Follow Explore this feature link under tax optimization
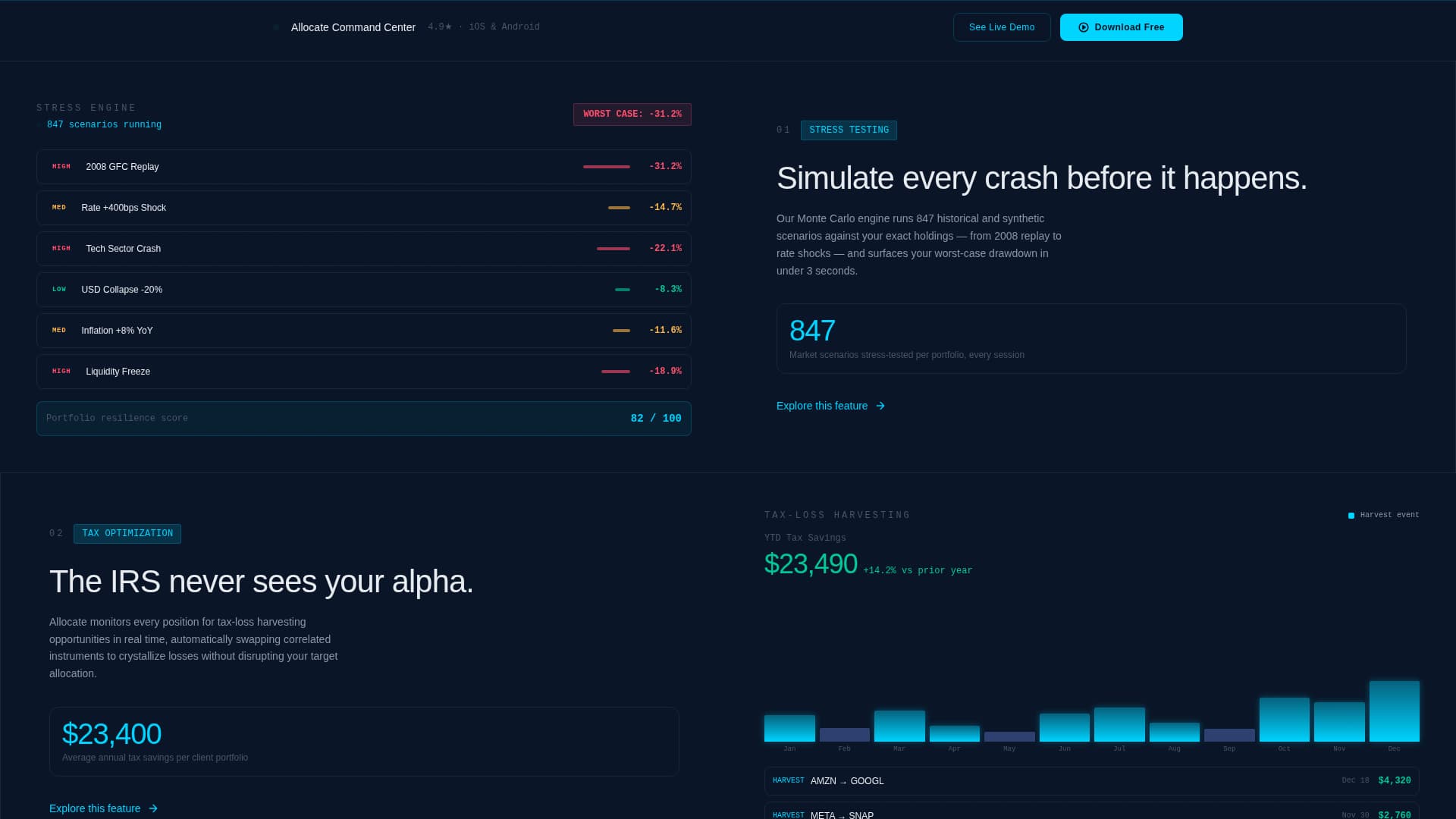Screen dimensions: 1456x819 104,808
